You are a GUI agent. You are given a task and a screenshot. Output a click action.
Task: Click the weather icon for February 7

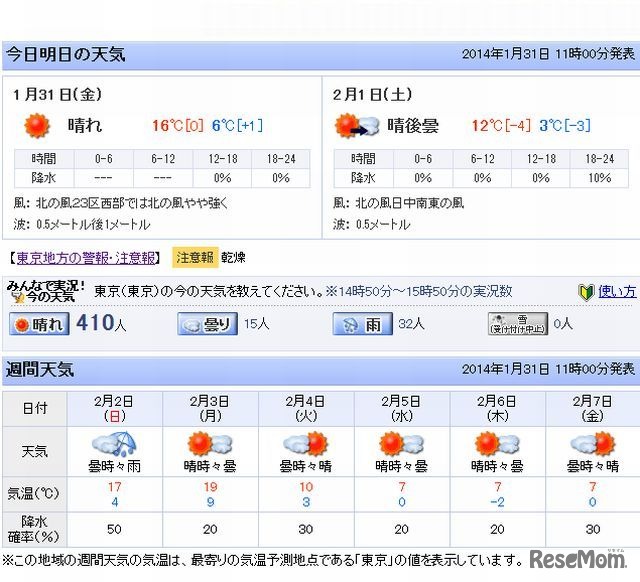point(593,444)
